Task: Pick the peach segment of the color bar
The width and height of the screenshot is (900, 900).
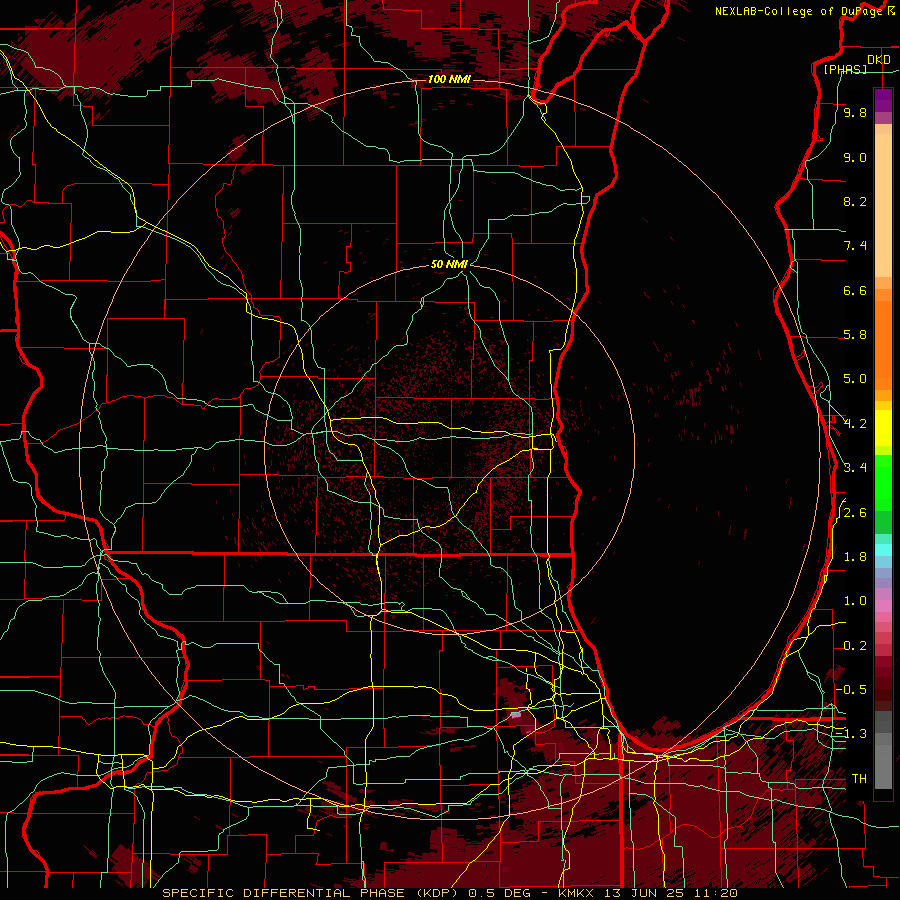Action: [x=883, y=205]
